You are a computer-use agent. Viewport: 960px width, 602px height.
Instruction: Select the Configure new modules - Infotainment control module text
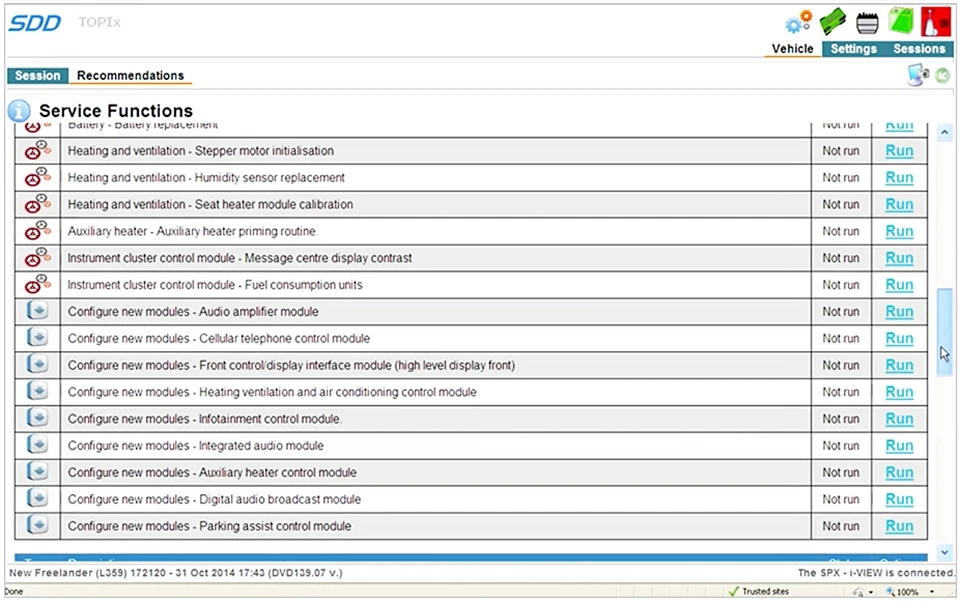pos(204,419)
